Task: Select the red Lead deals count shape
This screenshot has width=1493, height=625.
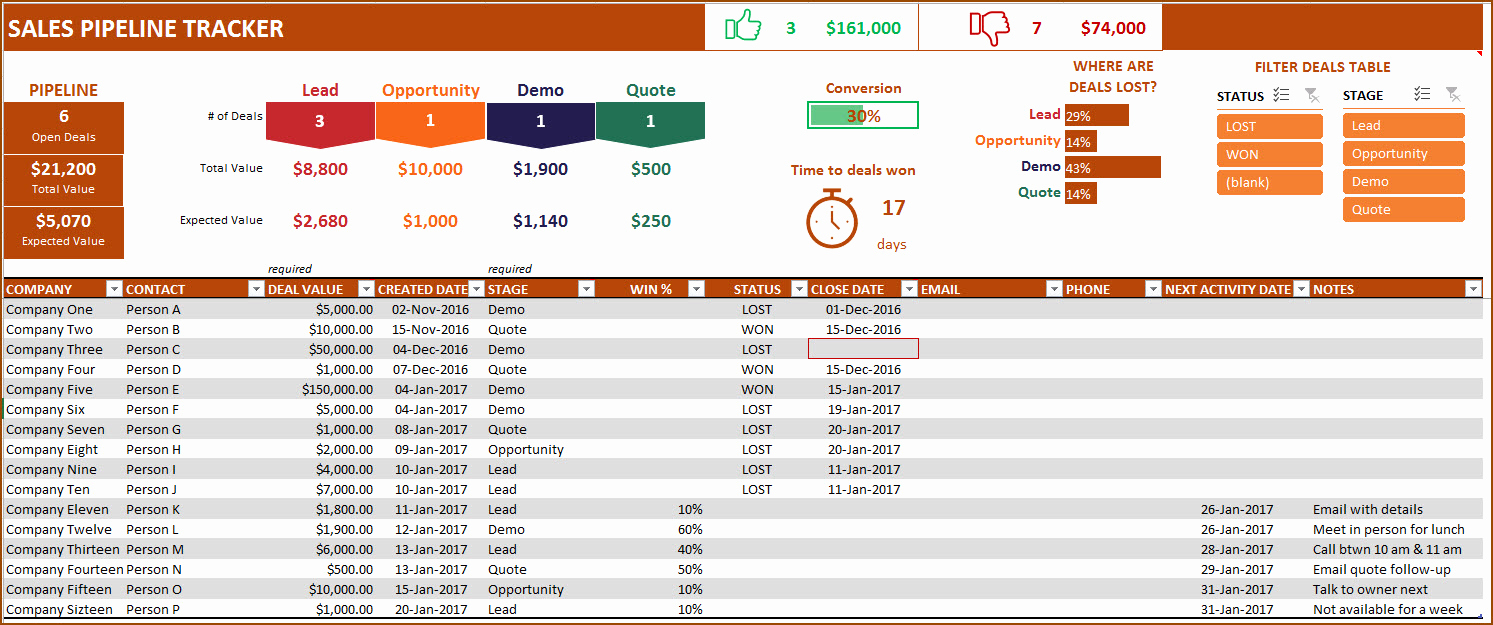Action: click(x=320, y=124)
